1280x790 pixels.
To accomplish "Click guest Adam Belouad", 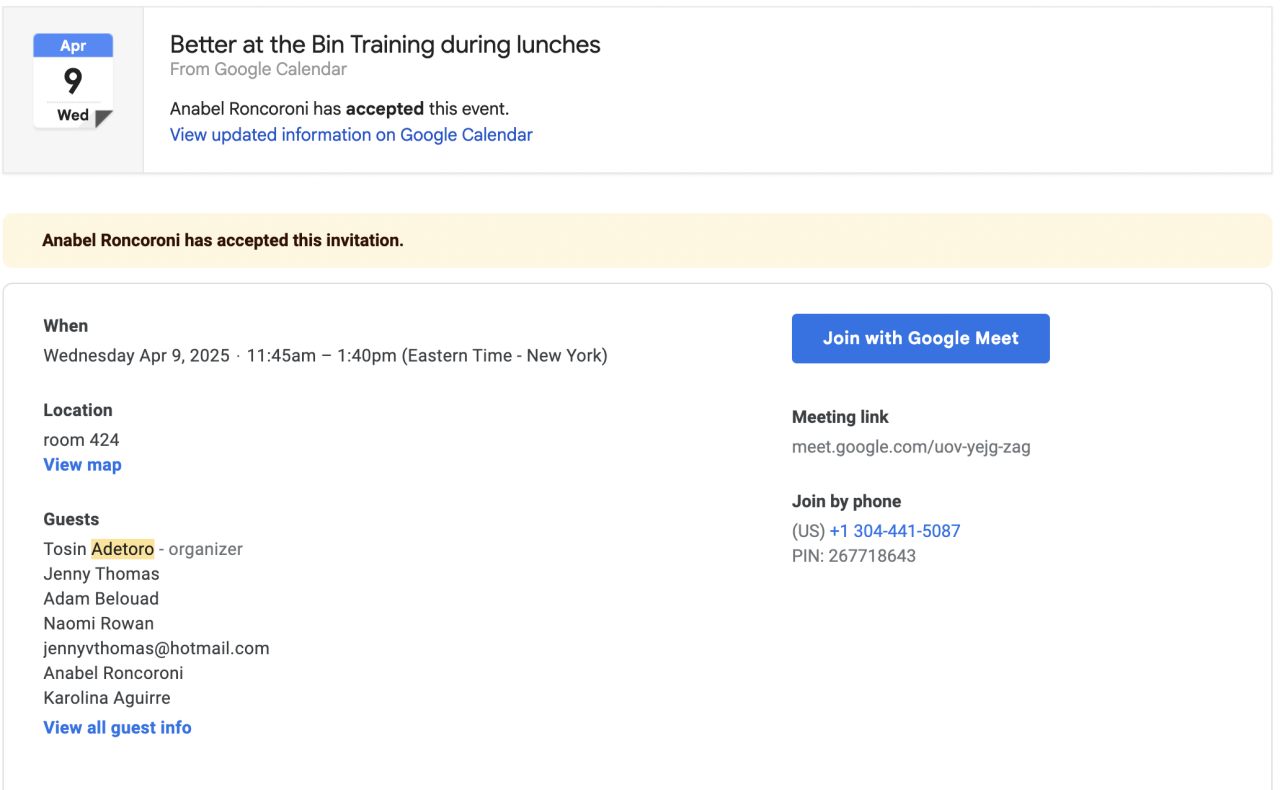I will point(101,599).
